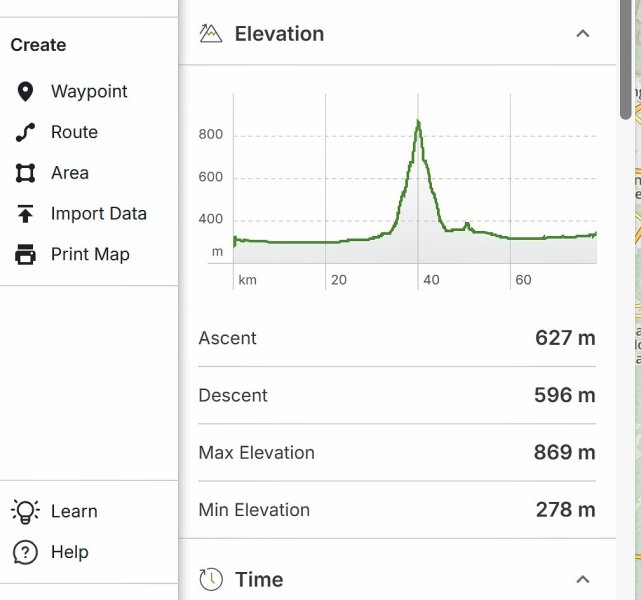Click the map strip at the right edge

tap(636, 300)
